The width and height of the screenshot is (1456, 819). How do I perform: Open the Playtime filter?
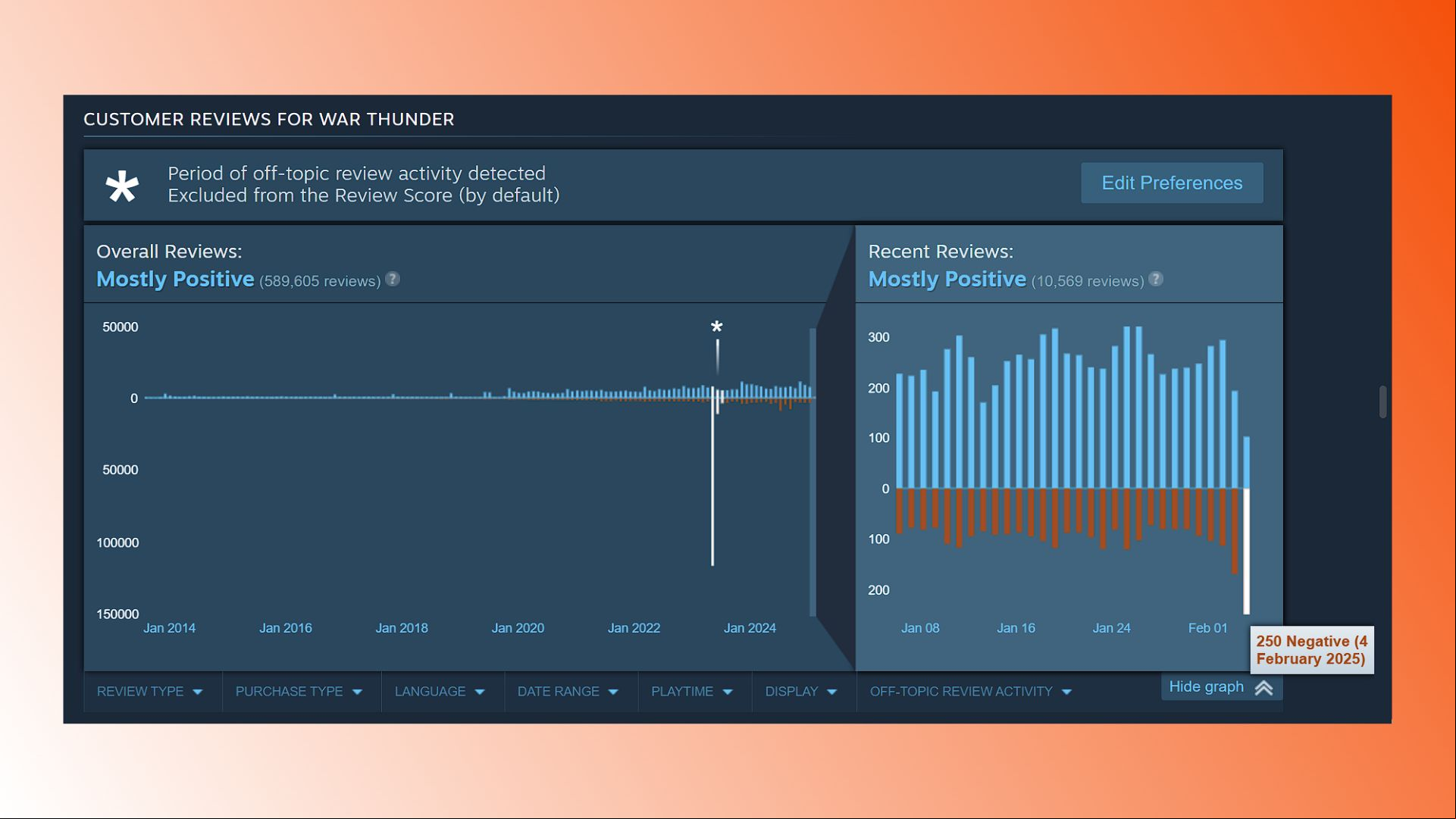tap(692, 691)
